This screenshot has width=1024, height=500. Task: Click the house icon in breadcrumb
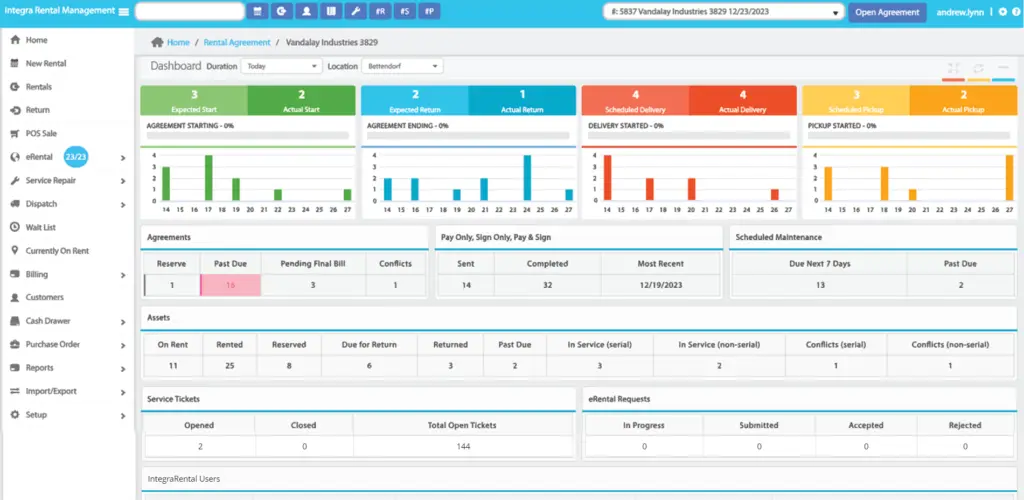[x=157, y=42]
